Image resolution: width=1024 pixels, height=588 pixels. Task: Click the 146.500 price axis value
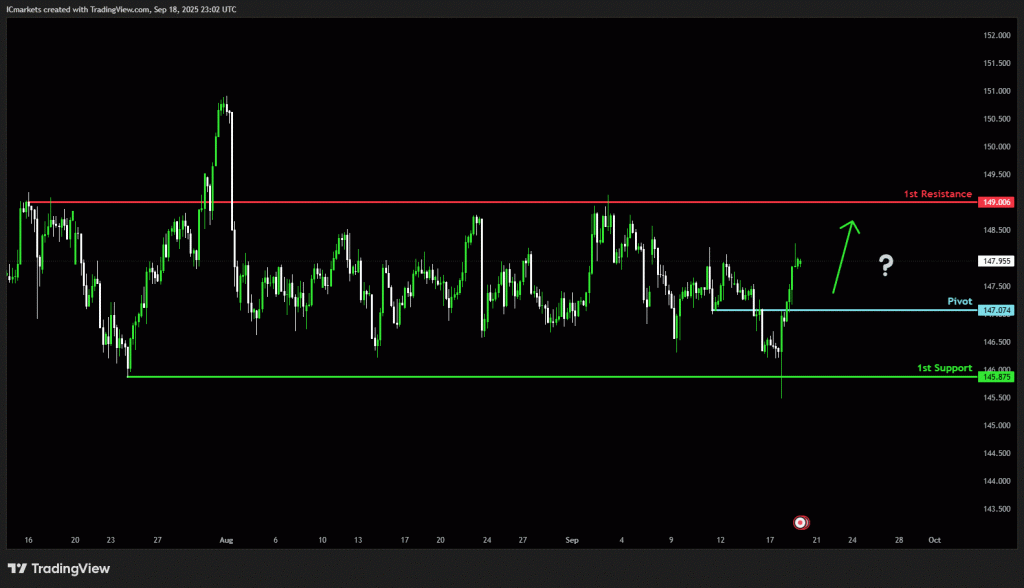(997, 342)
